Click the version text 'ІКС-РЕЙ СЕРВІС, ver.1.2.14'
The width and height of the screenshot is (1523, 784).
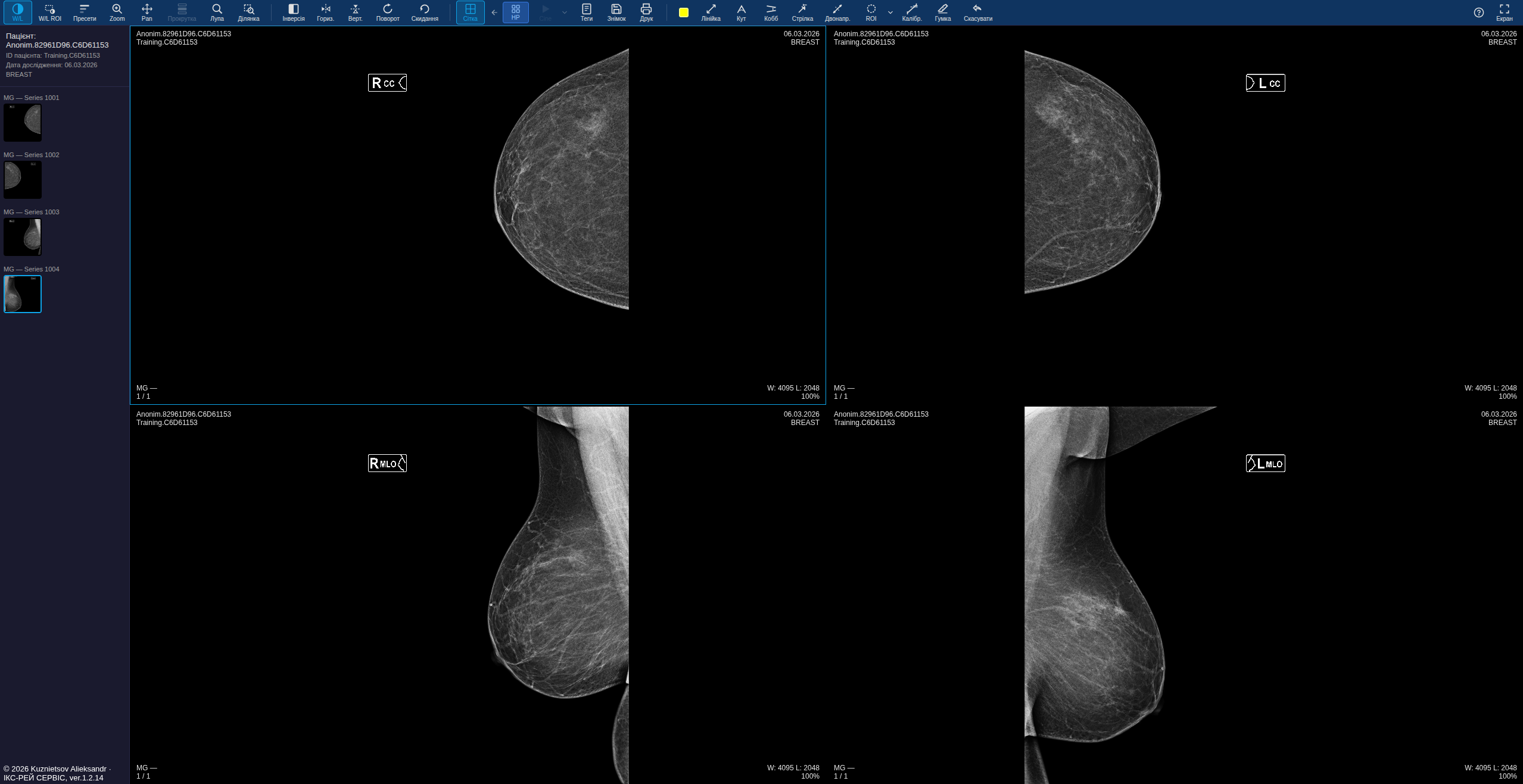[54, 778]
